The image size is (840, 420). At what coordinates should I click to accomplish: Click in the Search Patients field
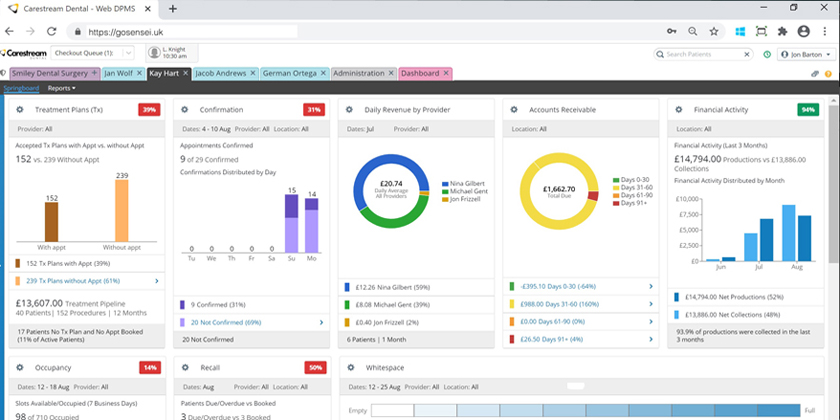pos(702,54)
